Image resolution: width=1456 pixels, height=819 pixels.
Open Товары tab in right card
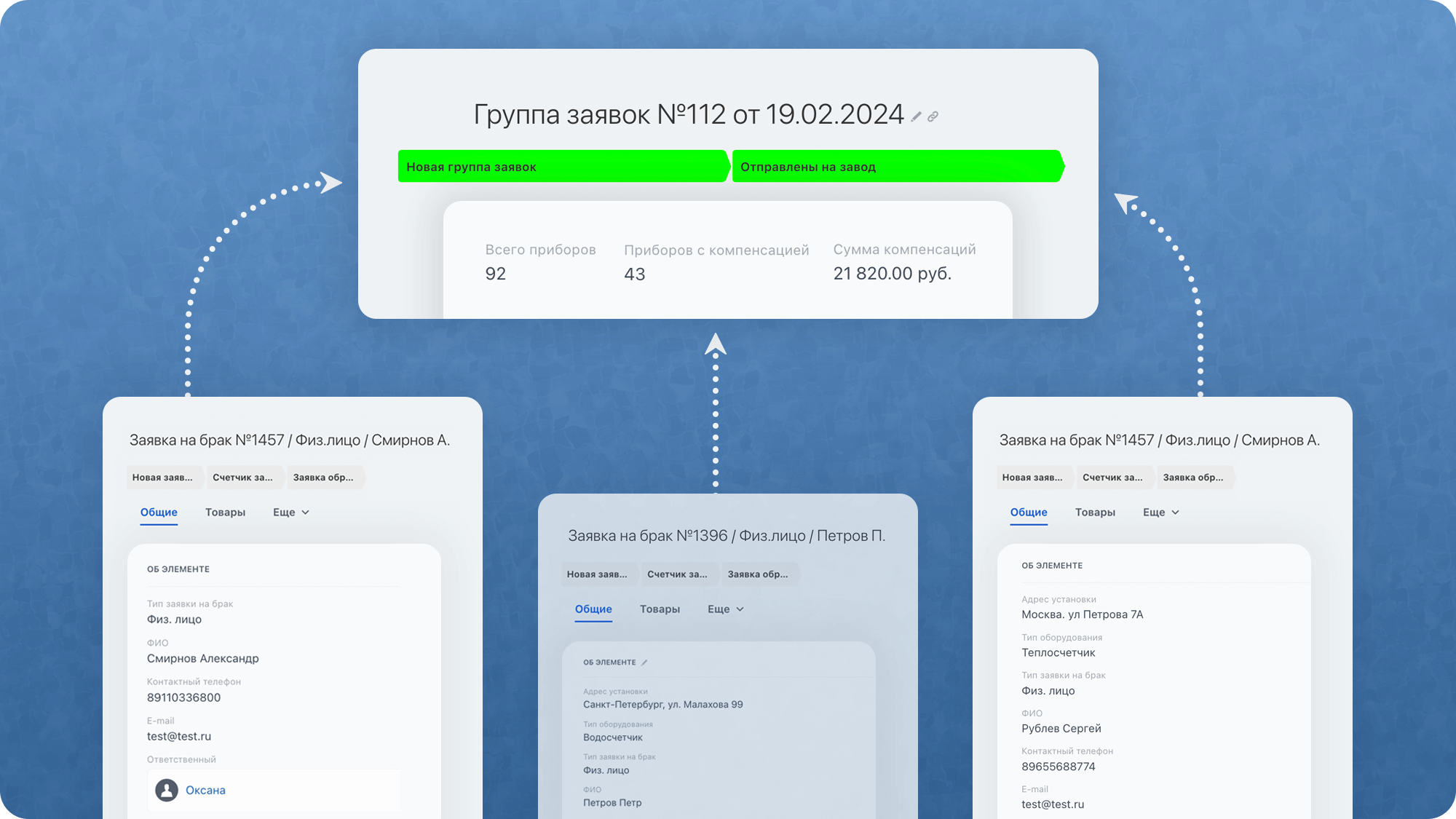[1095, 513]
